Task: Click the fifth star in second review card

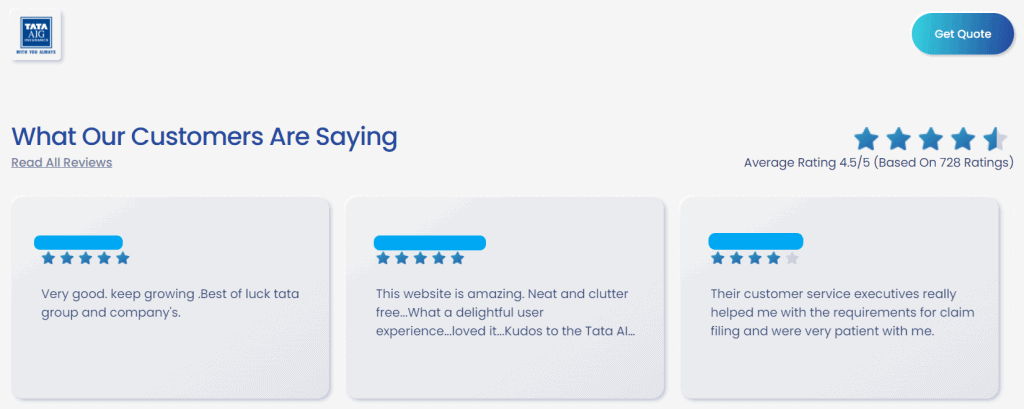Action: (x=457, y=258)
